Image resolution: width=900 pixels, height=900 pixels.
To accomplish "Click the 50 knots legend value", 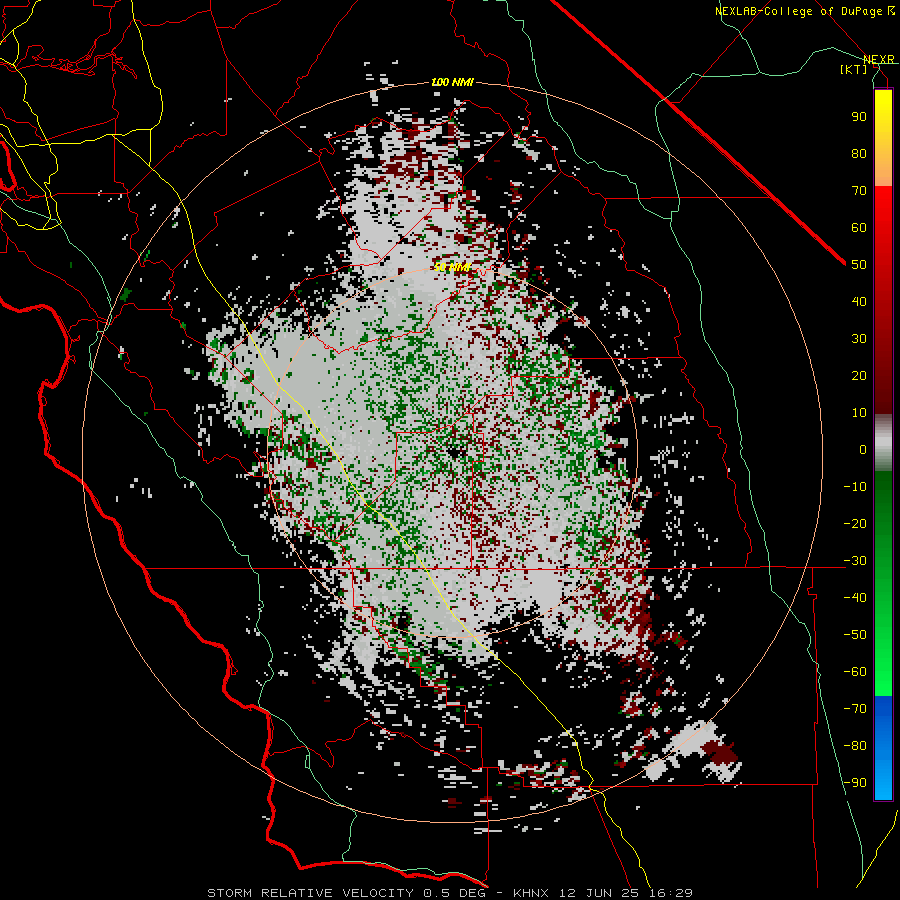I will (859, 265).
